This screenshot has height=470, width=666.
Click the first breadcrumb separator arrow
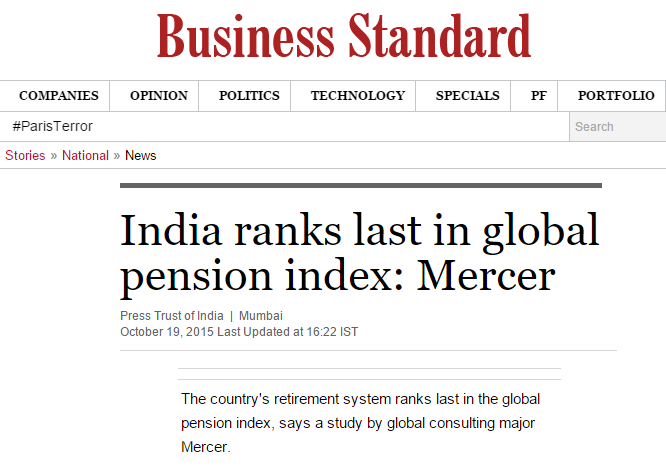tap(54, 156)
